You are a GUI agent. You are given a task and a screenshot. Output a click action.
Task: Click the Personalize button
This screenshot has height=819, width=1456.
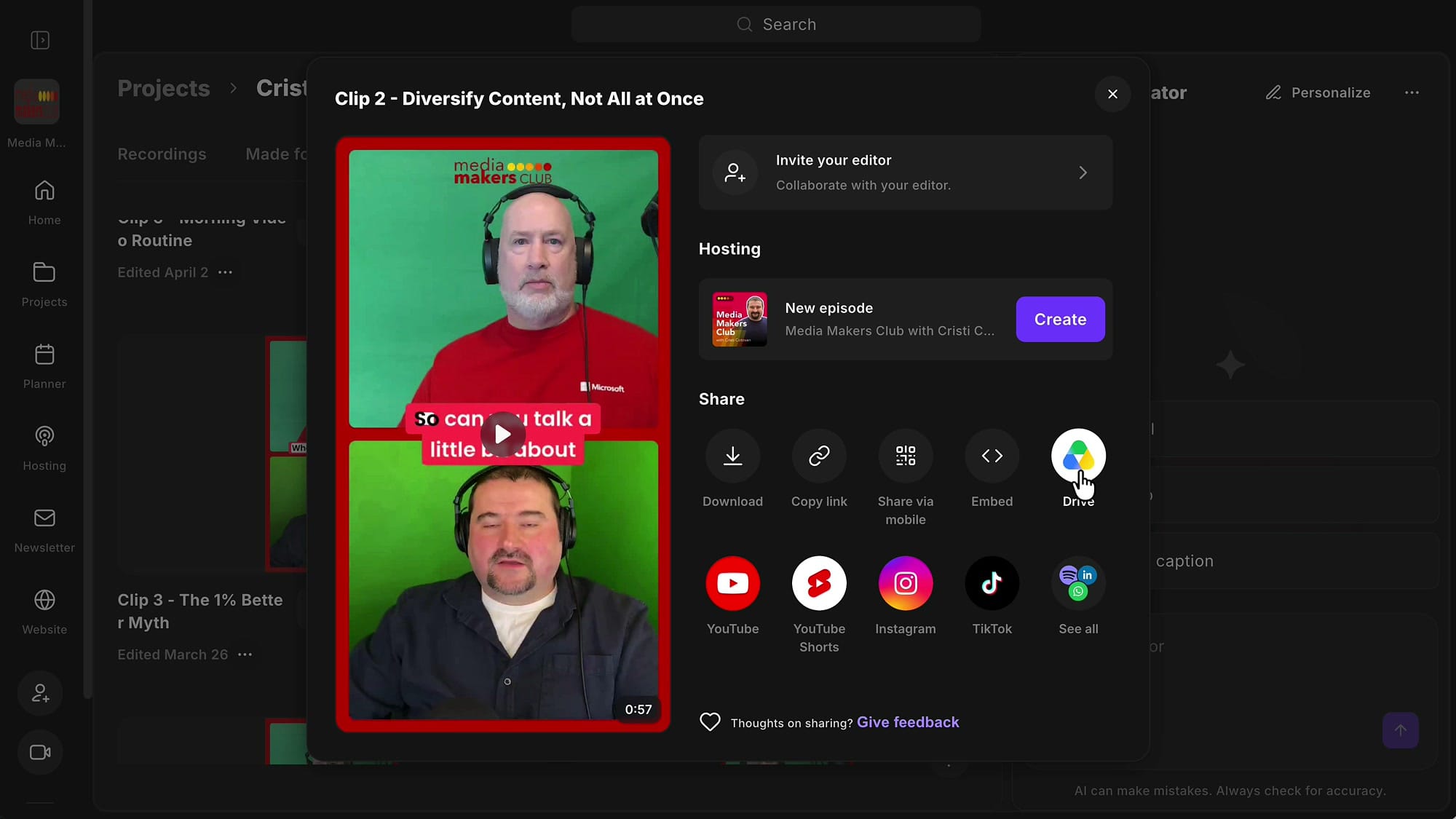click(1318, 92)
